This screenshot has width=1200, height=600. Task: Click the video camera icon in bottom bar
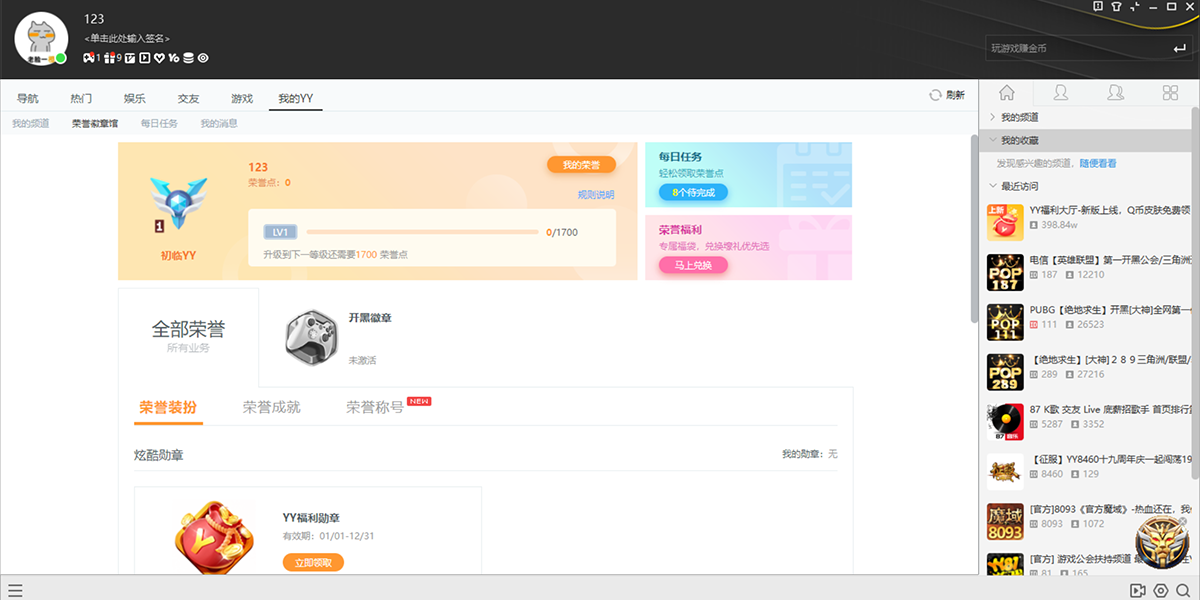point(1138,590)
